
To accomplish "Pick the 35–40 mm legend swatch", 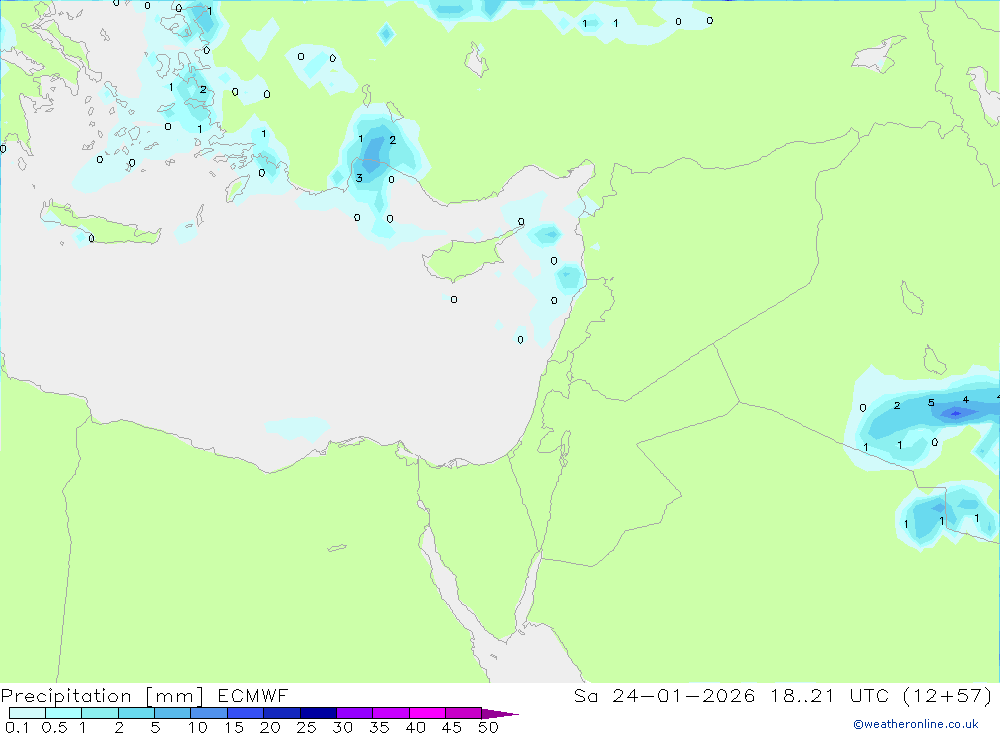I will coord(391,713).
